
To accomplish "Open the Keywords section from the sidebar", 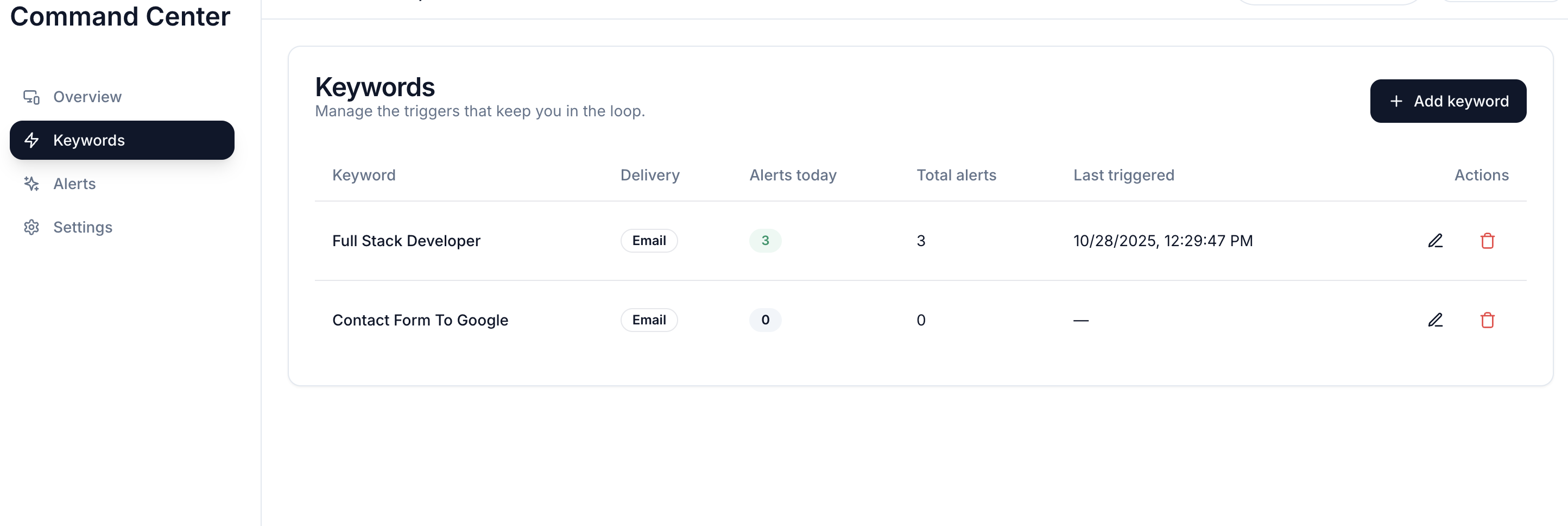I will (x=88, y=140).
